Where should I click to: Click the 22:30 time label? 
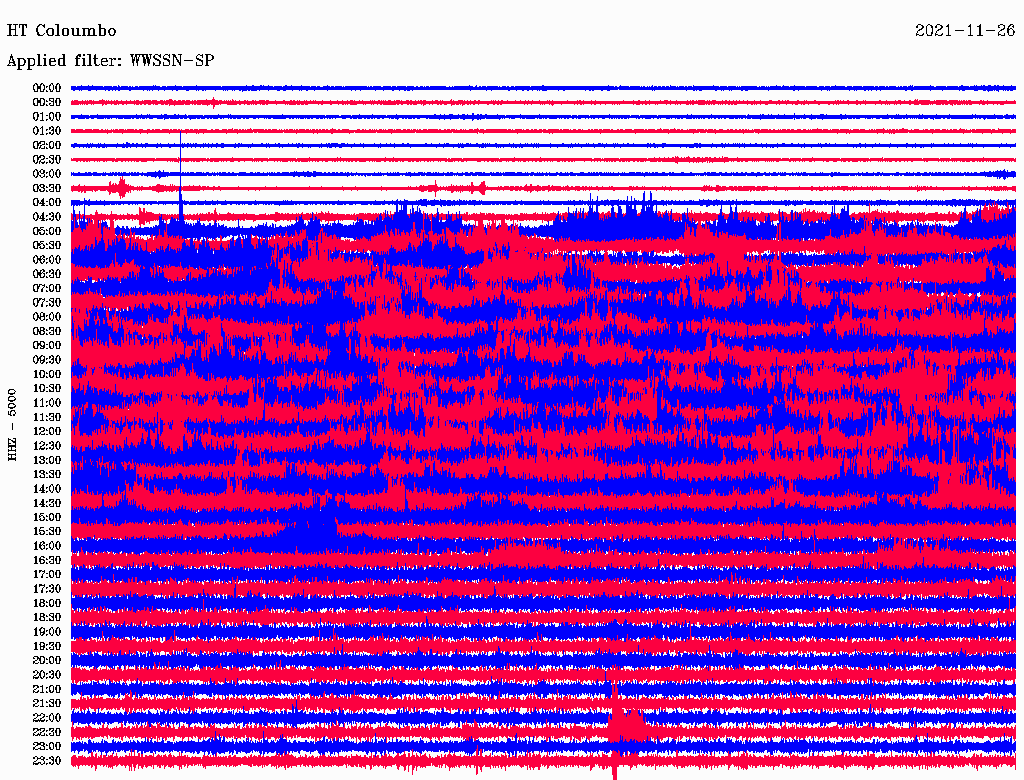(47, 732)
